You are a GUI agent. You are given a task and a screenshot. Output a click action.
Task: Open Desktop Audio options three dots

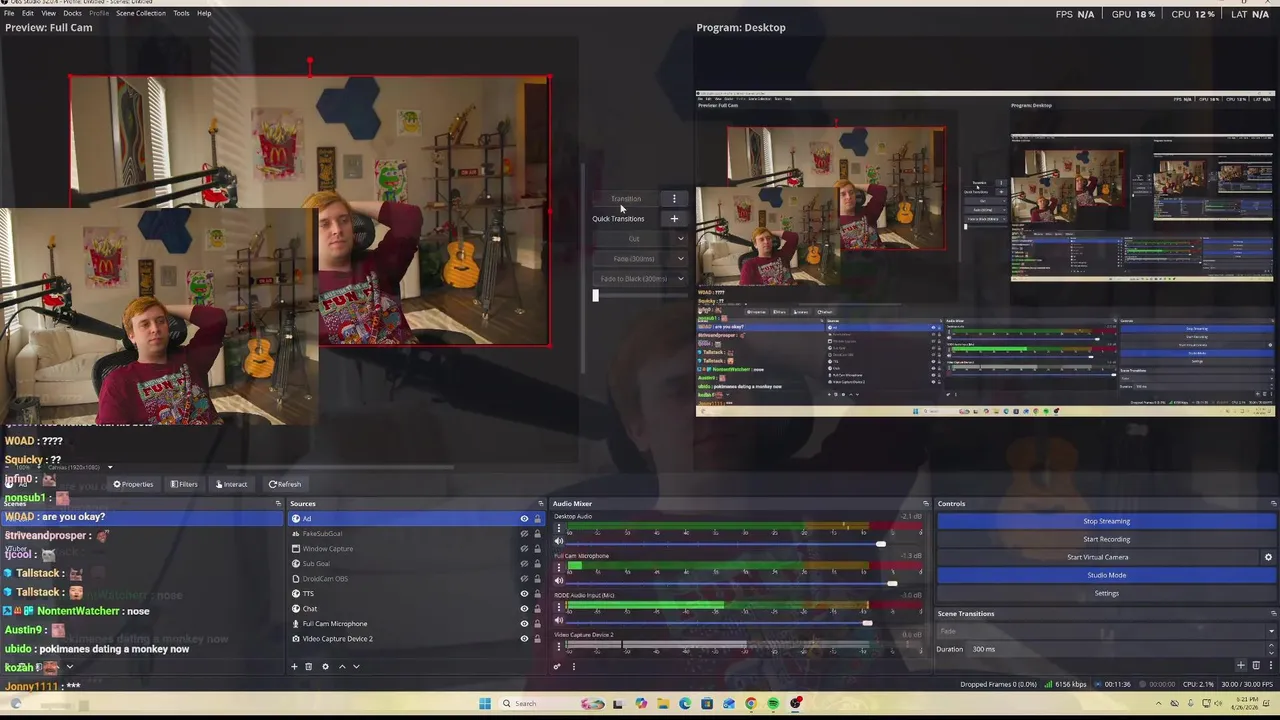559,528
